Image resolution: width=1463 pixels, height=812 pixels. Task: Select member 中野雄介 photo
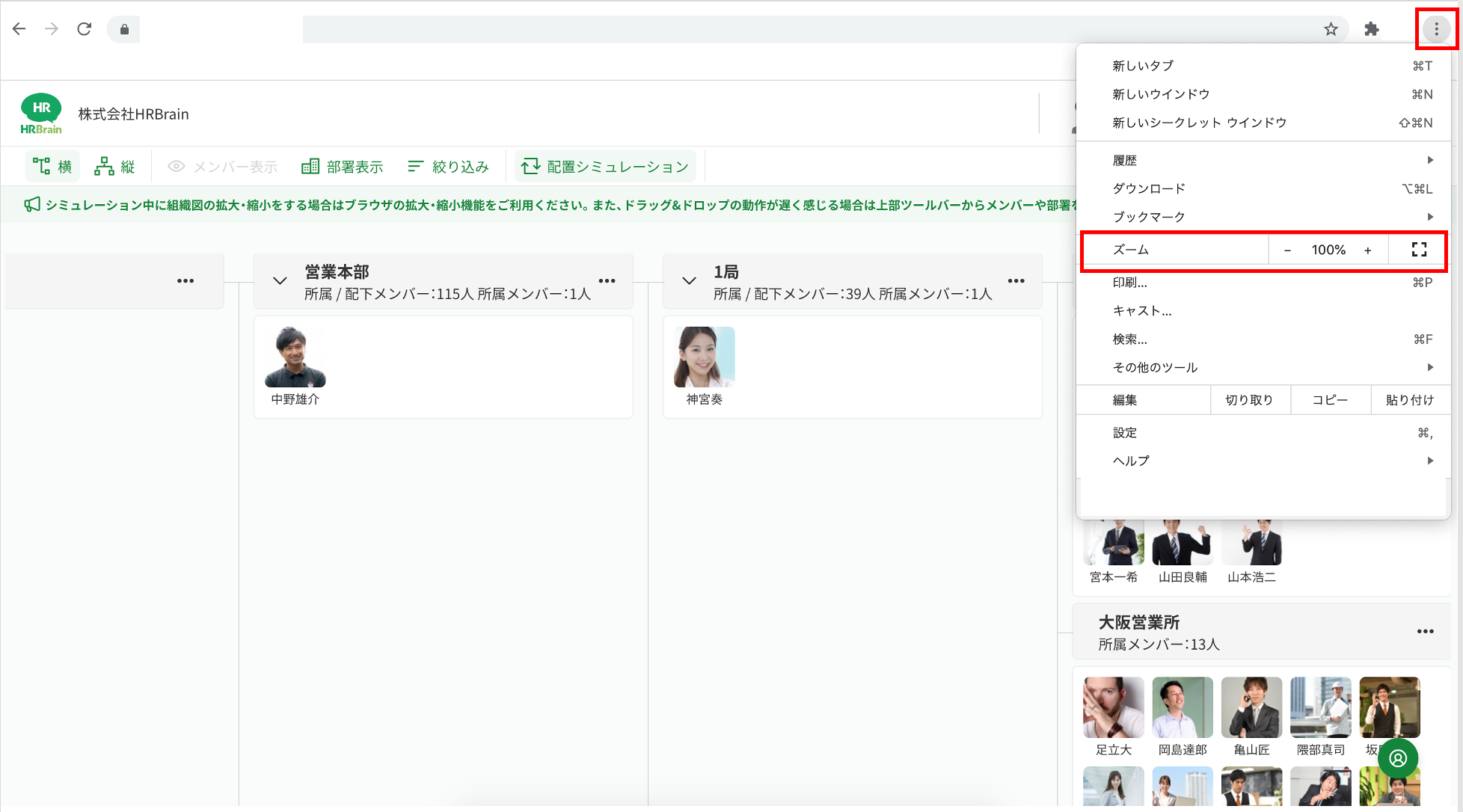[295, 357]
